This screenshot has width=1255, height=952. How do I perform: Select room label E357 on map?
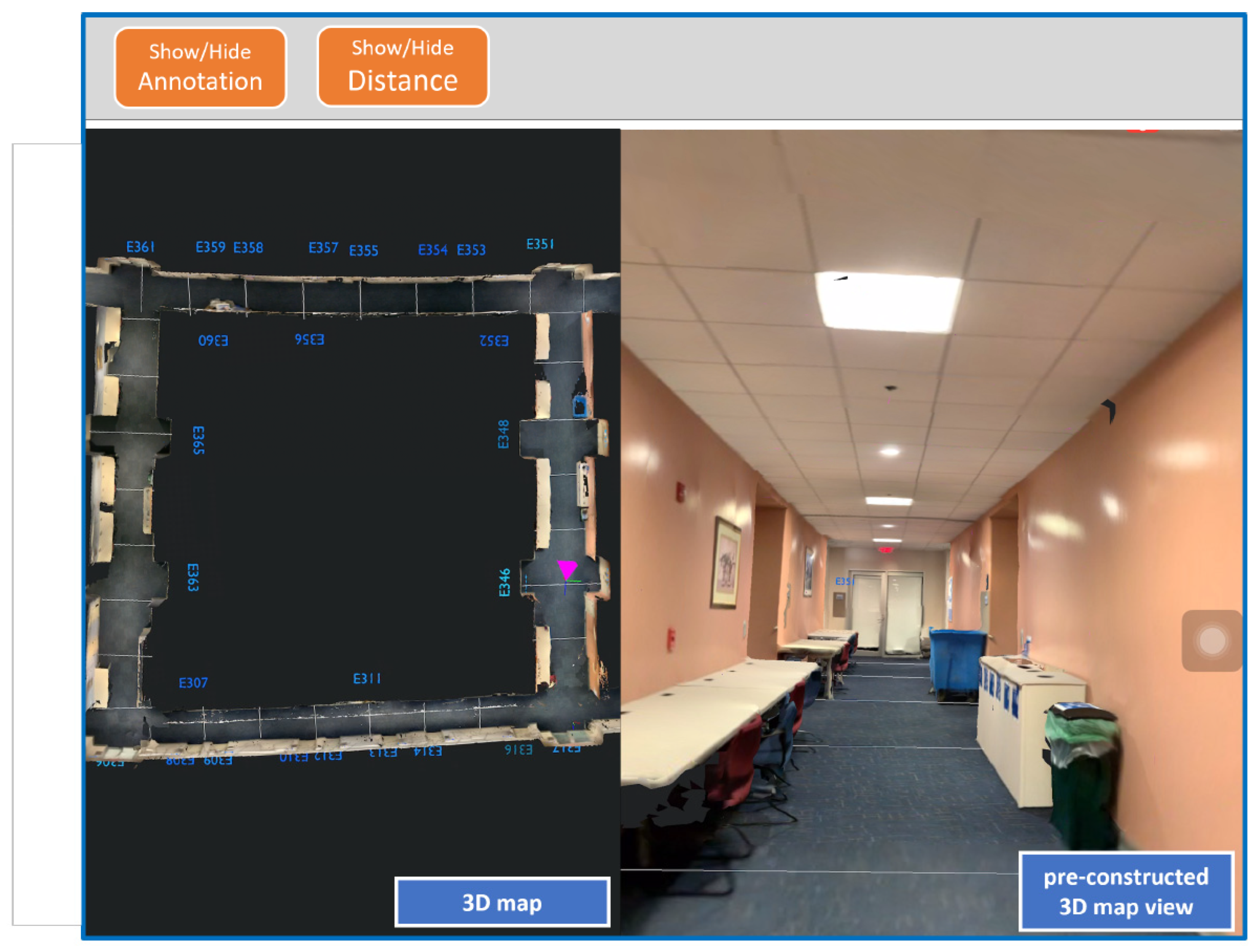click(323, 247)
